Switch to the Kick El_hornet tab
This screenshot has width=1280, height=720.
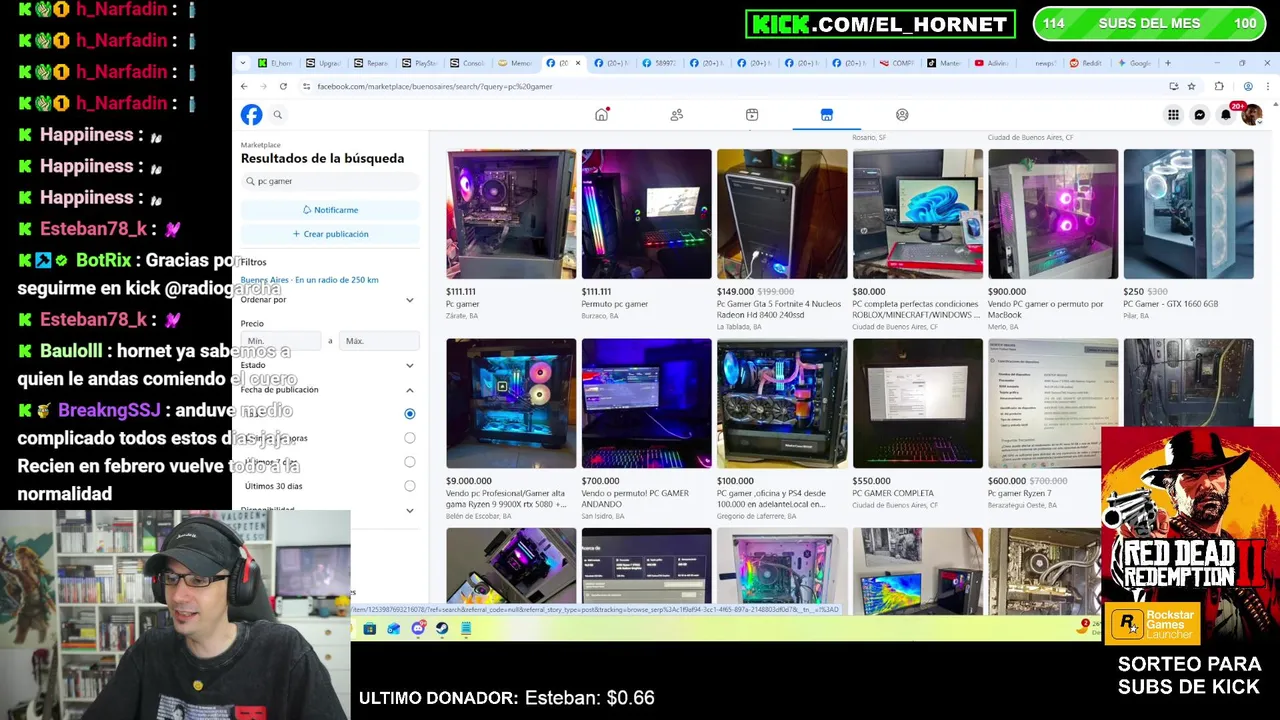pyautogui.click(x=275, y=63)
